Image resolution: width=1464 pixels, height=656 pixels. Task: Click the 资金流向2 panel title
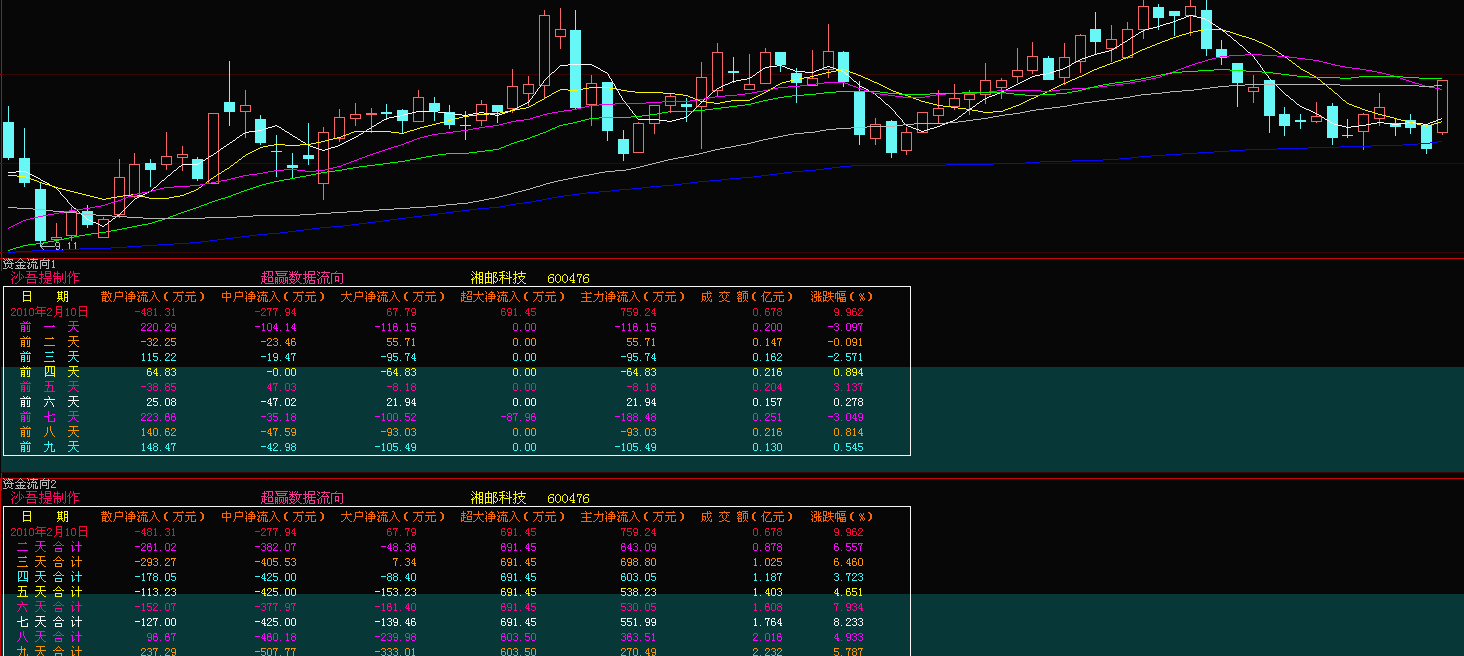click(x=30, y=484)
